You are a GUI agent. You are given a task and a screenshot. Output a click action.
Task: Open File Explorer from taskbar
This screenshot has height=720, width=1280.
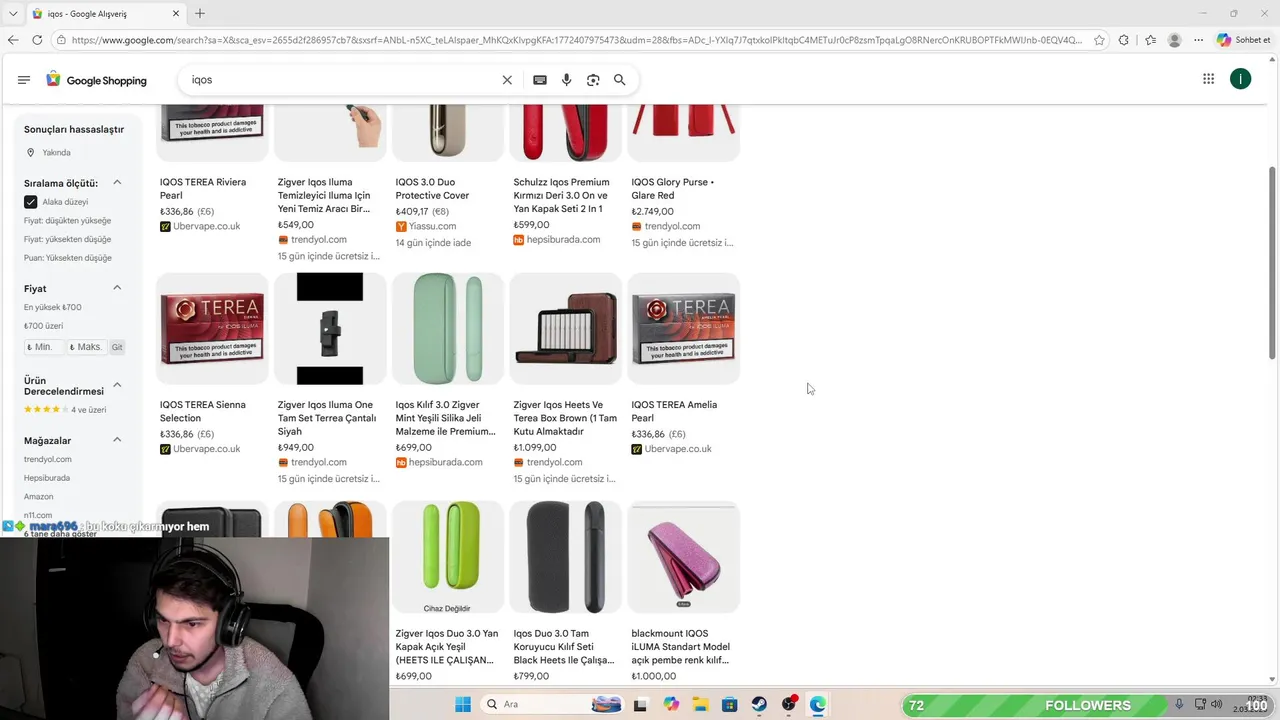tap(700, 704)
